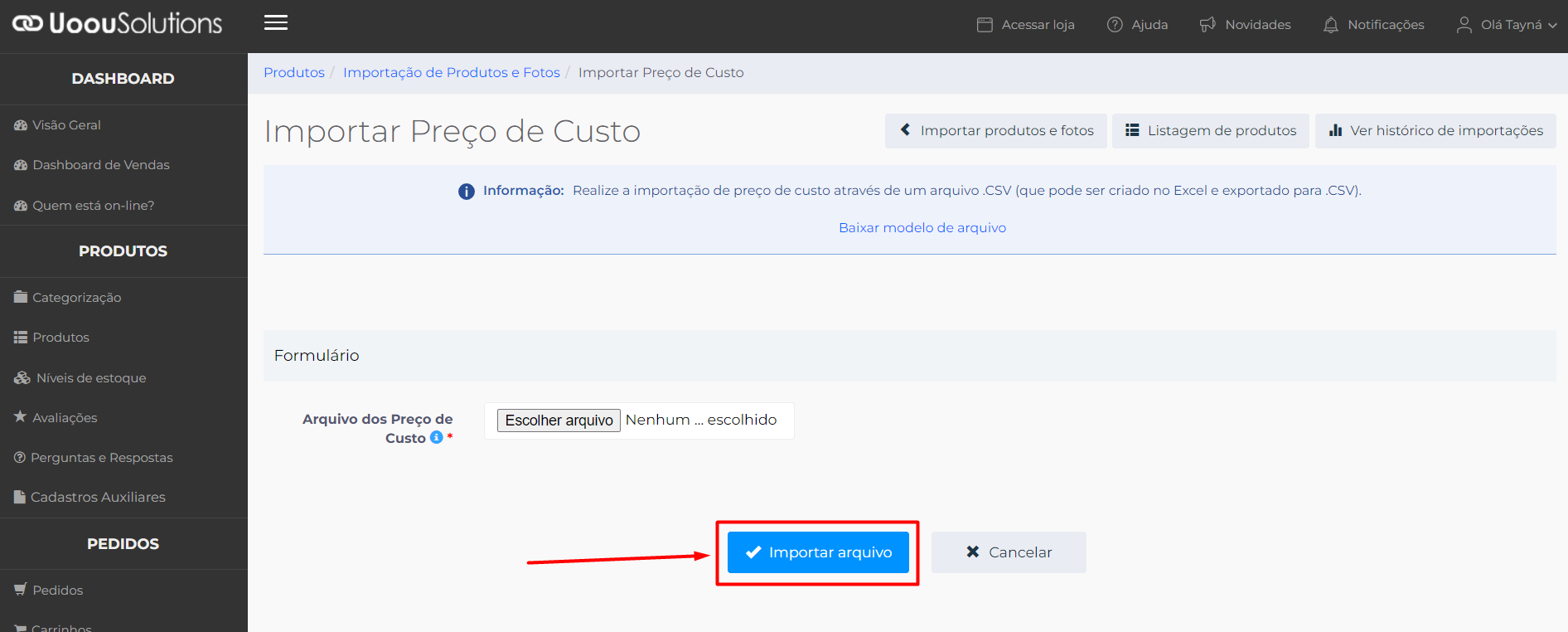The height and width of the screenshot is (632, 1568).
Task: Click Baixar modelo de arquivo link
Action: point(922,227)
